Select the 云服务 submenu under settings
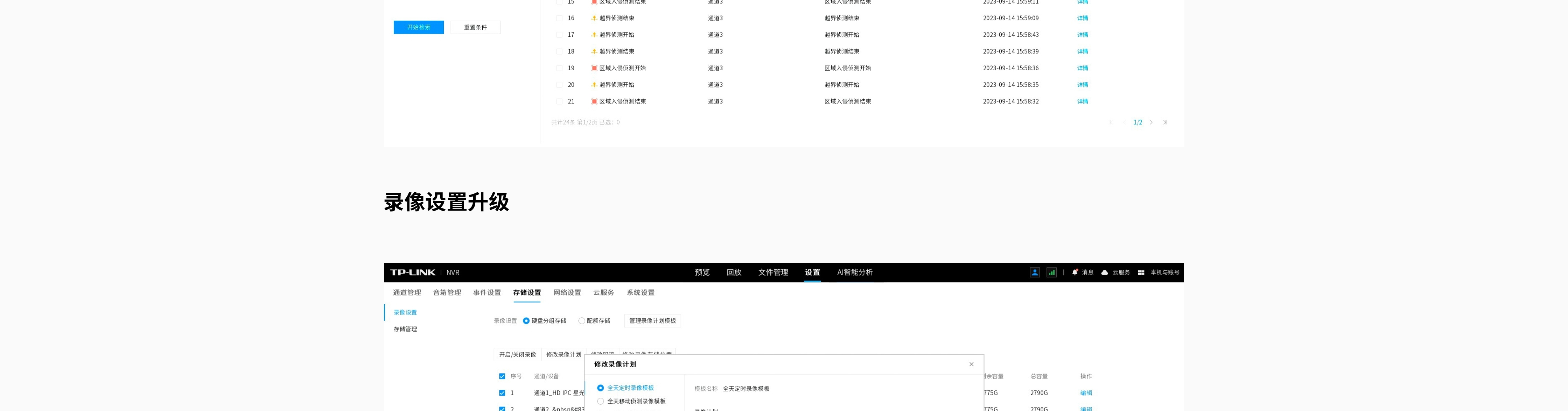Image resolution: width=1568 pixels, height=411 pixels. click(604, 292)
